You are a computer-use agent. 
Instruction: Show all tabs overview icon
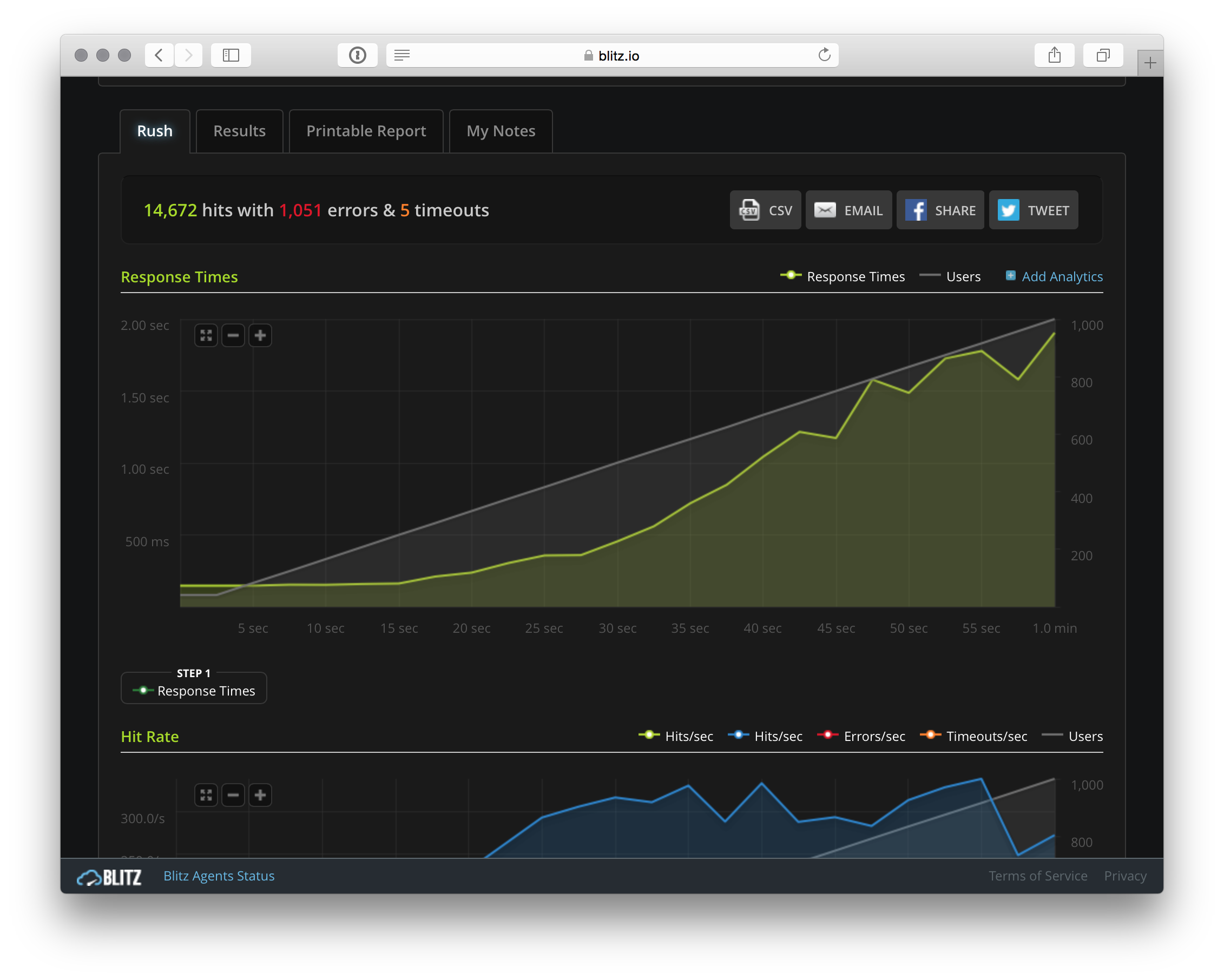point(1102,55)
